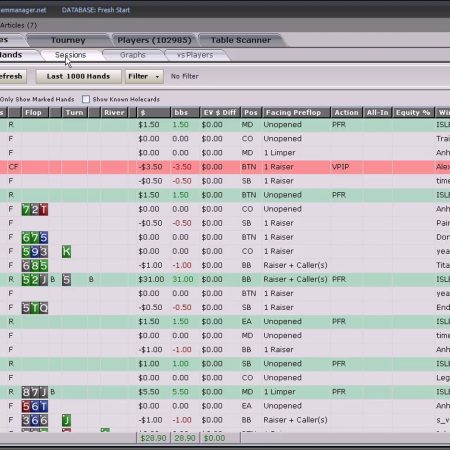Click the 6 7 5 flop card icons
The image size is (450, 450).
tap(35, 238)
